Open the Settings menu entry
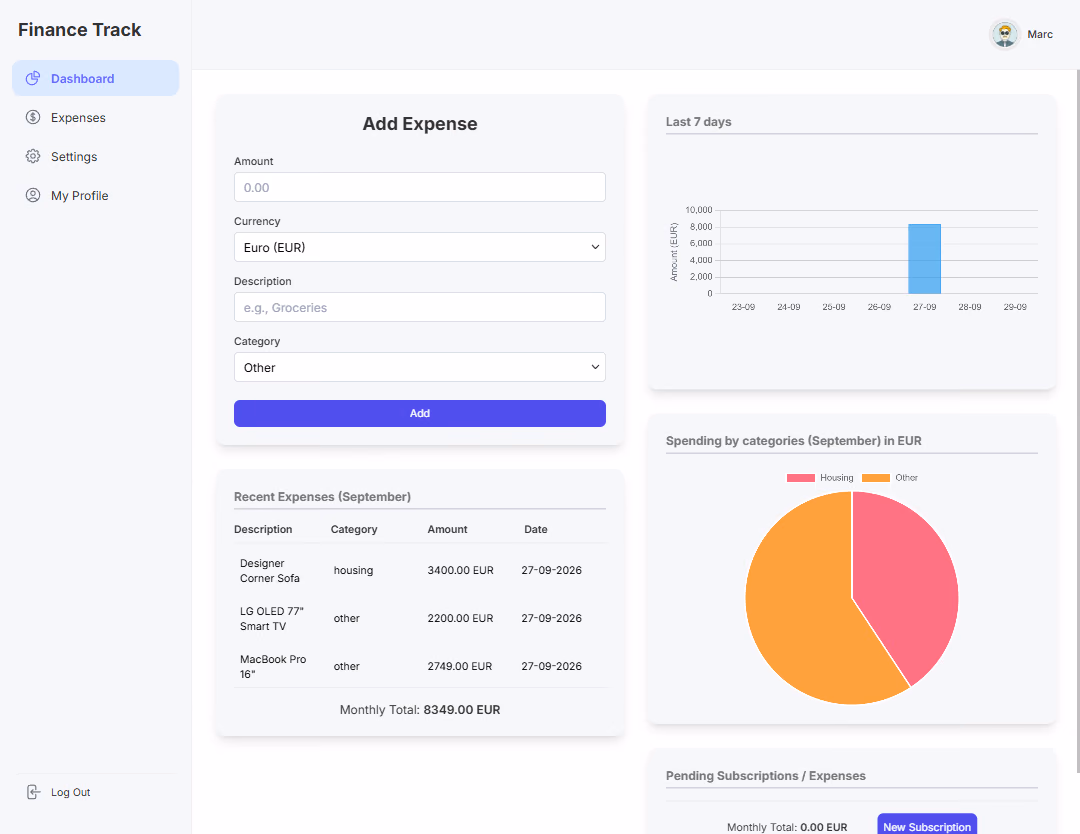The height and width of the screenshot is (834, 1080). [96, 156]
